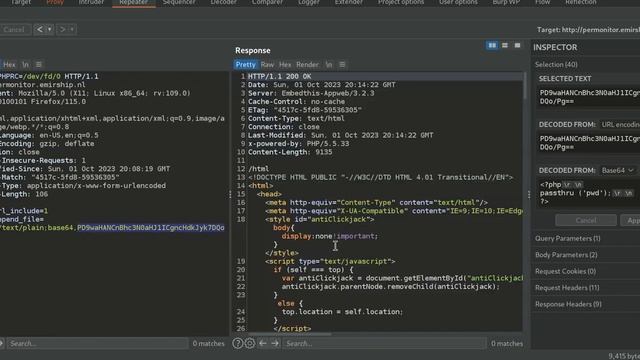Click the Content-Length: 9135 response line
640x360 pixels.
pyautogui.click(x=290, y=152)
